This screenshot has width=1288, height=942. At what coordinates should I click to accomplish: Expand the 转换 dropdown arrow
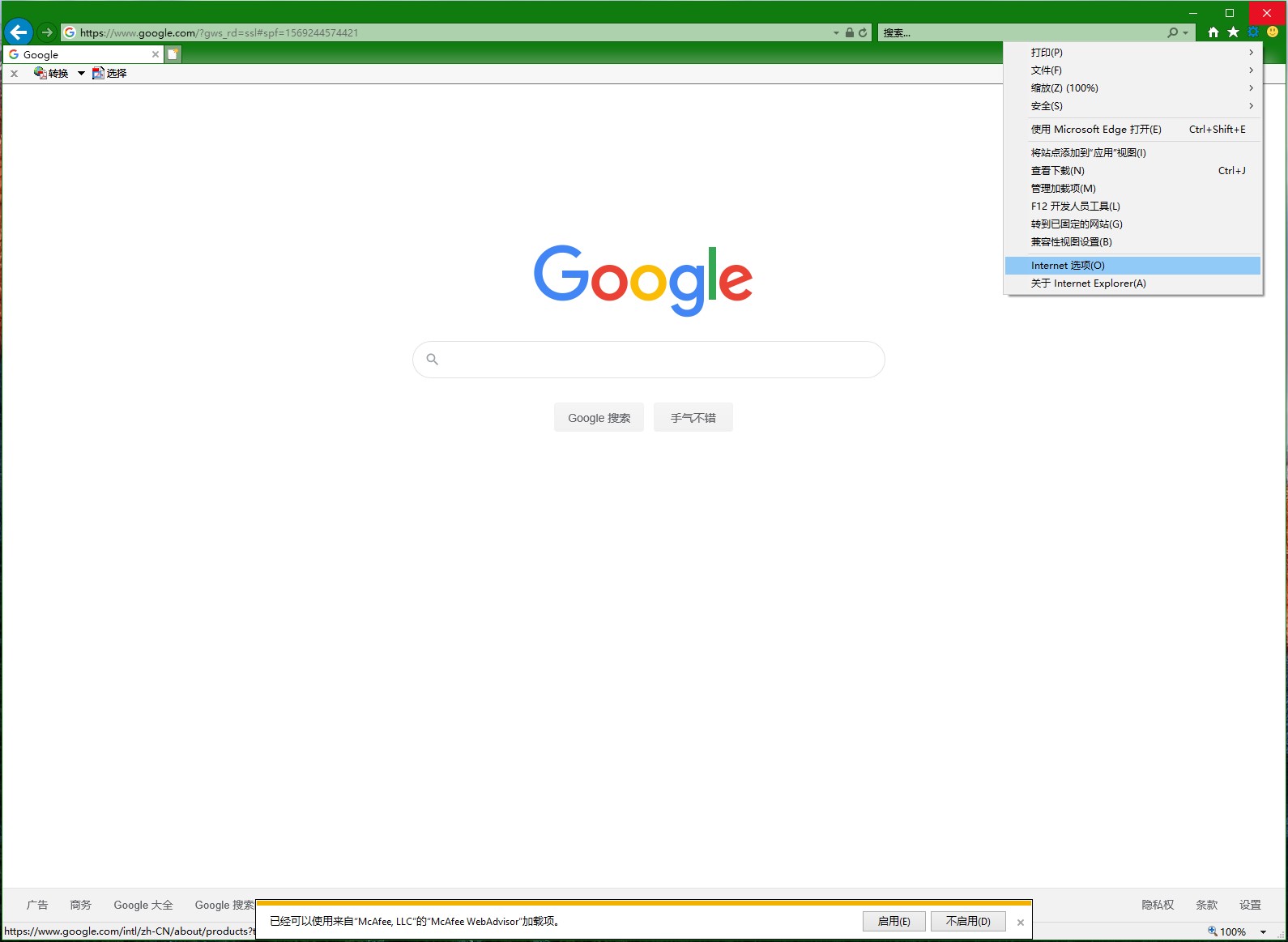(81, 73)
